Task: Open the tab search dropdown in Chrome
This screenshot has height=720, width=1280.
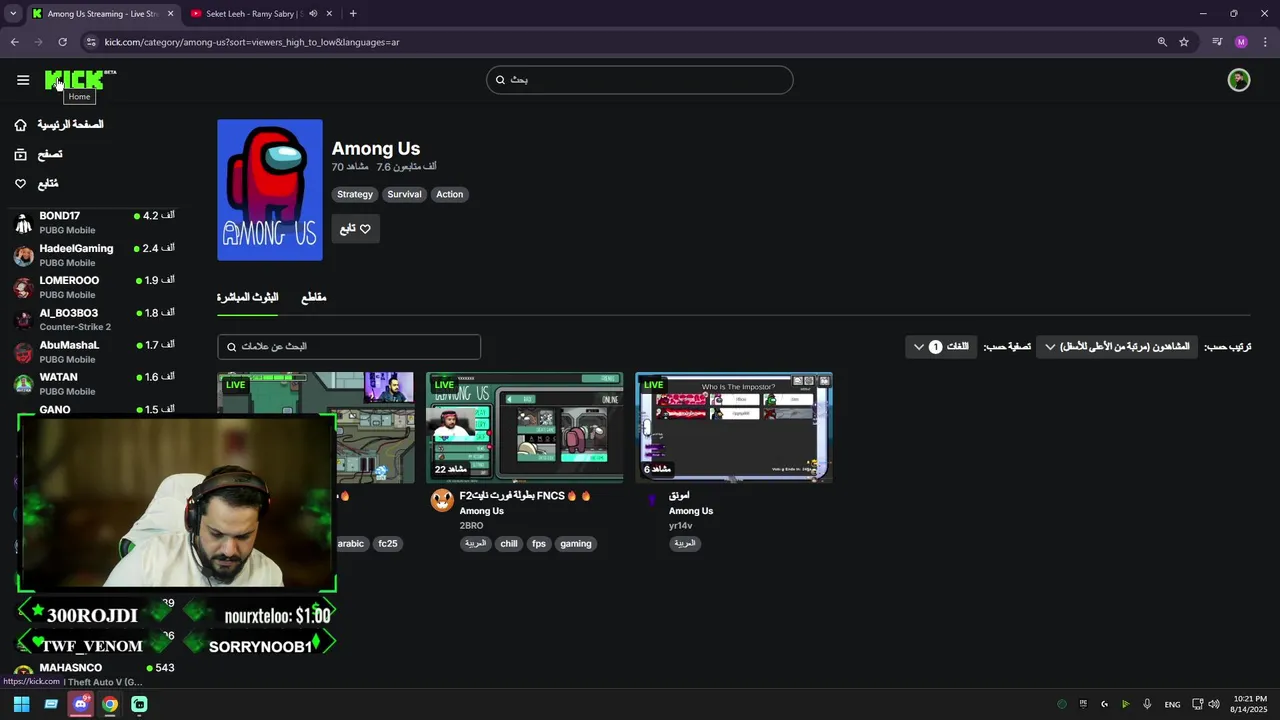Action: click(13, 14)
